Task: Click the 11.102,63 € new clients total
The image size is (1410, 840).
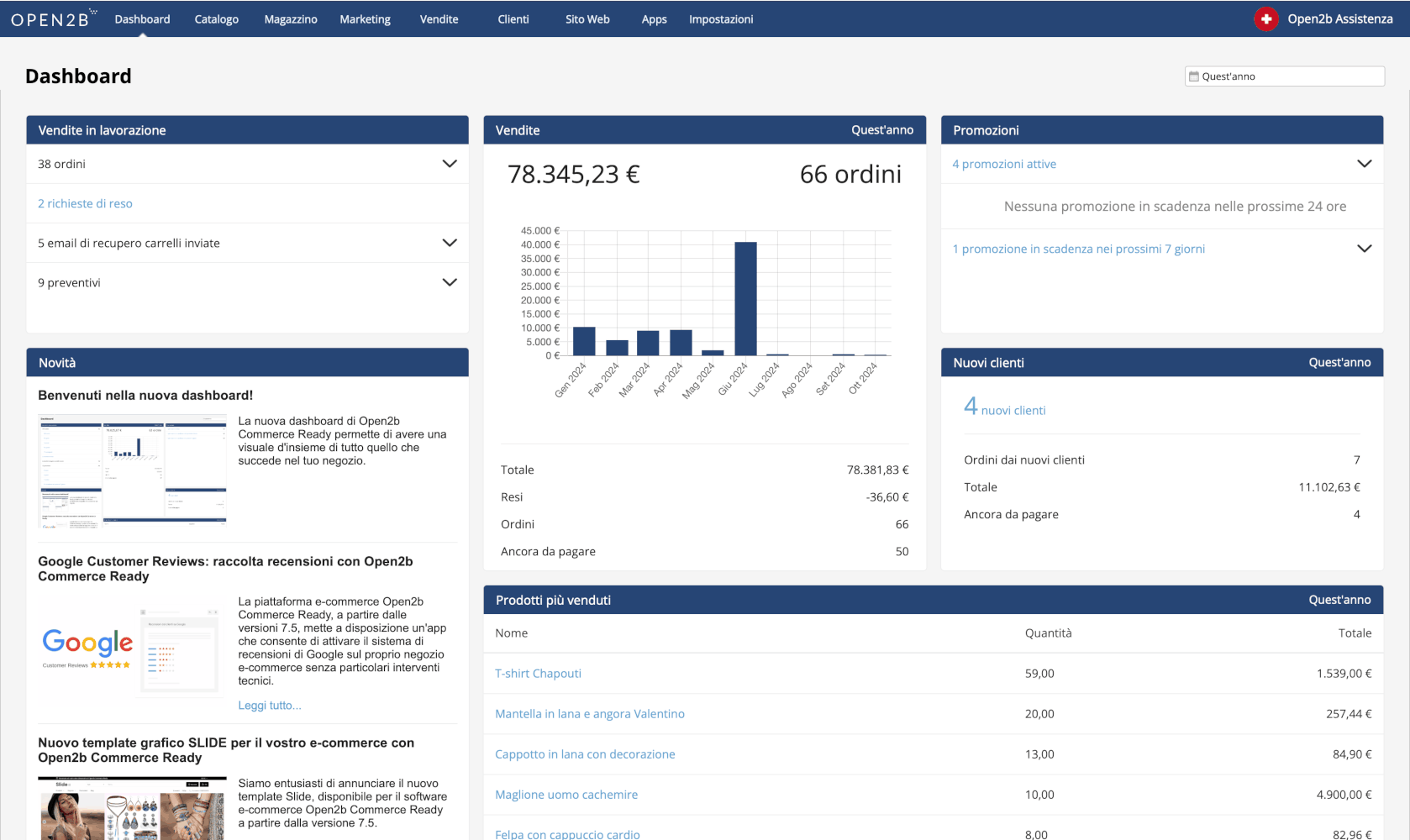Action: (1329, 487)
